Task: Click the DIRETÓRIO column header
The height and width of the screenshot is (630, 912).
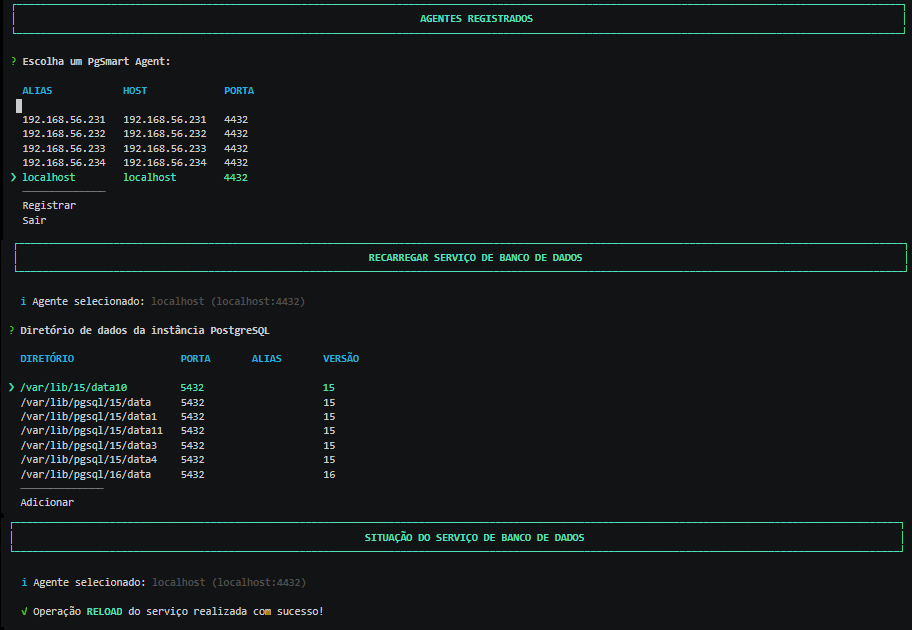Action: click(47, 359)
